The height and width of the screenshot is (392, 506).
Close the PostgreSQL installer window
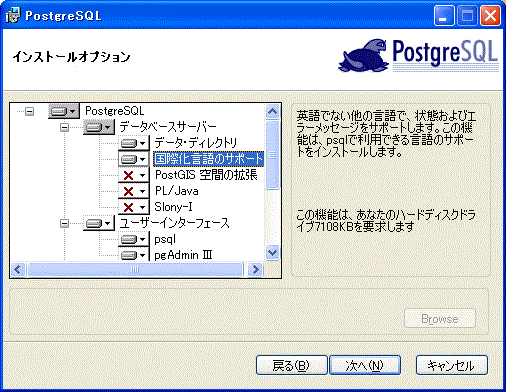click(490, 16)
